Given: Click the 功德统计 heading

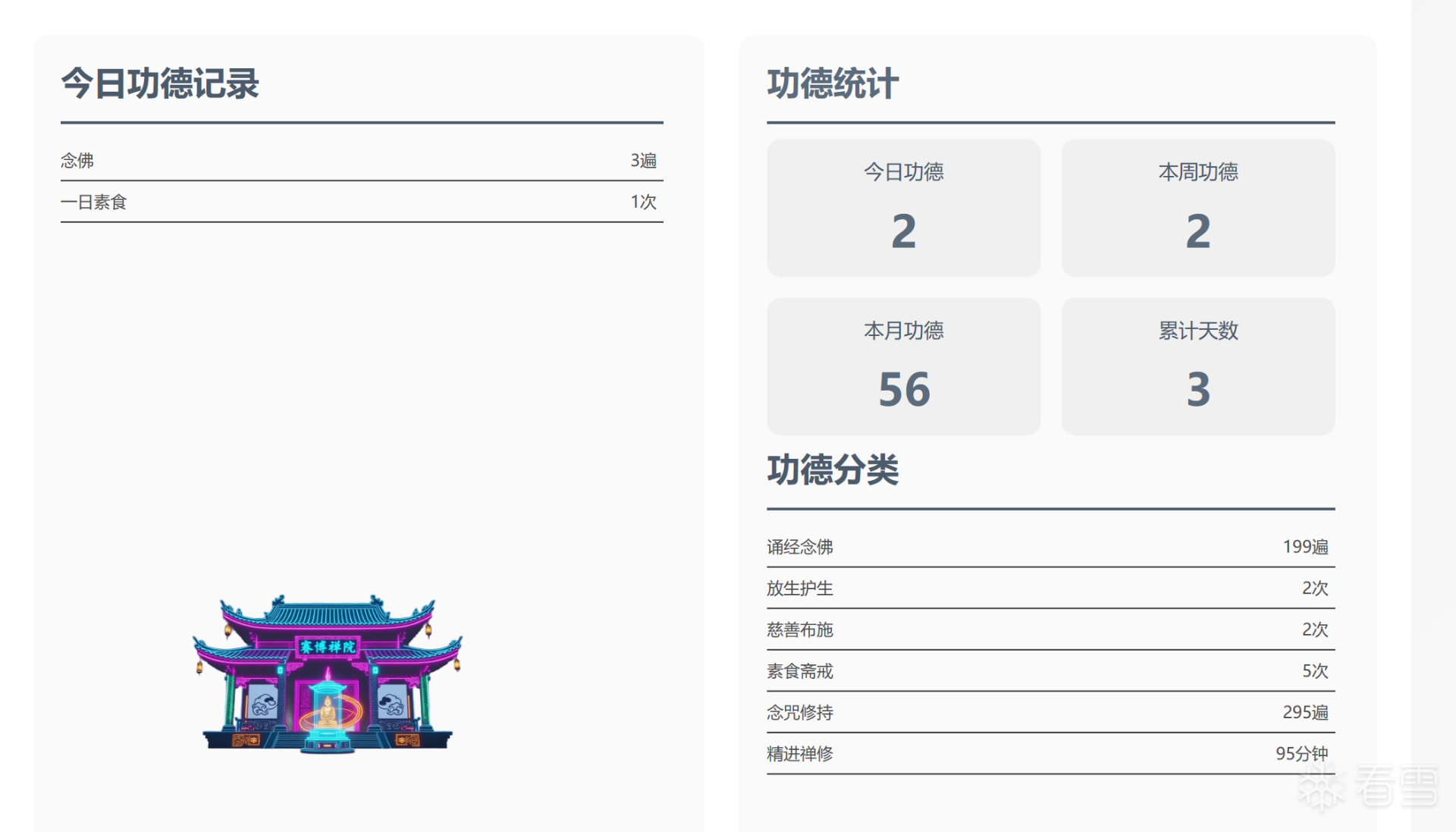Looking at the screenshot, I should [833, 83].
